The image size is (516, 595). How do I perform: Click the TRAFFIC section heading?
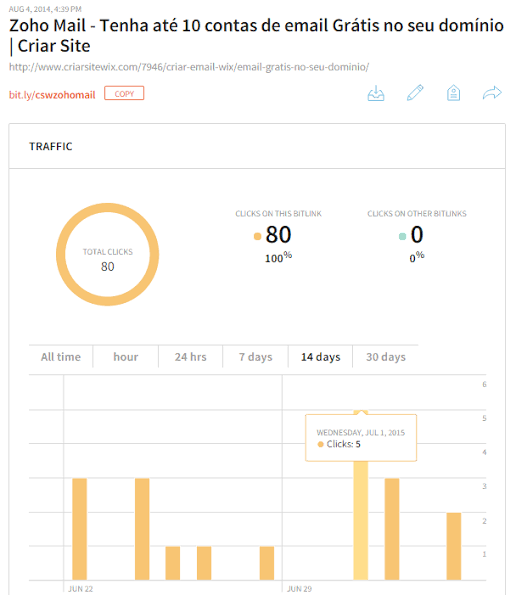pos(50,146)
